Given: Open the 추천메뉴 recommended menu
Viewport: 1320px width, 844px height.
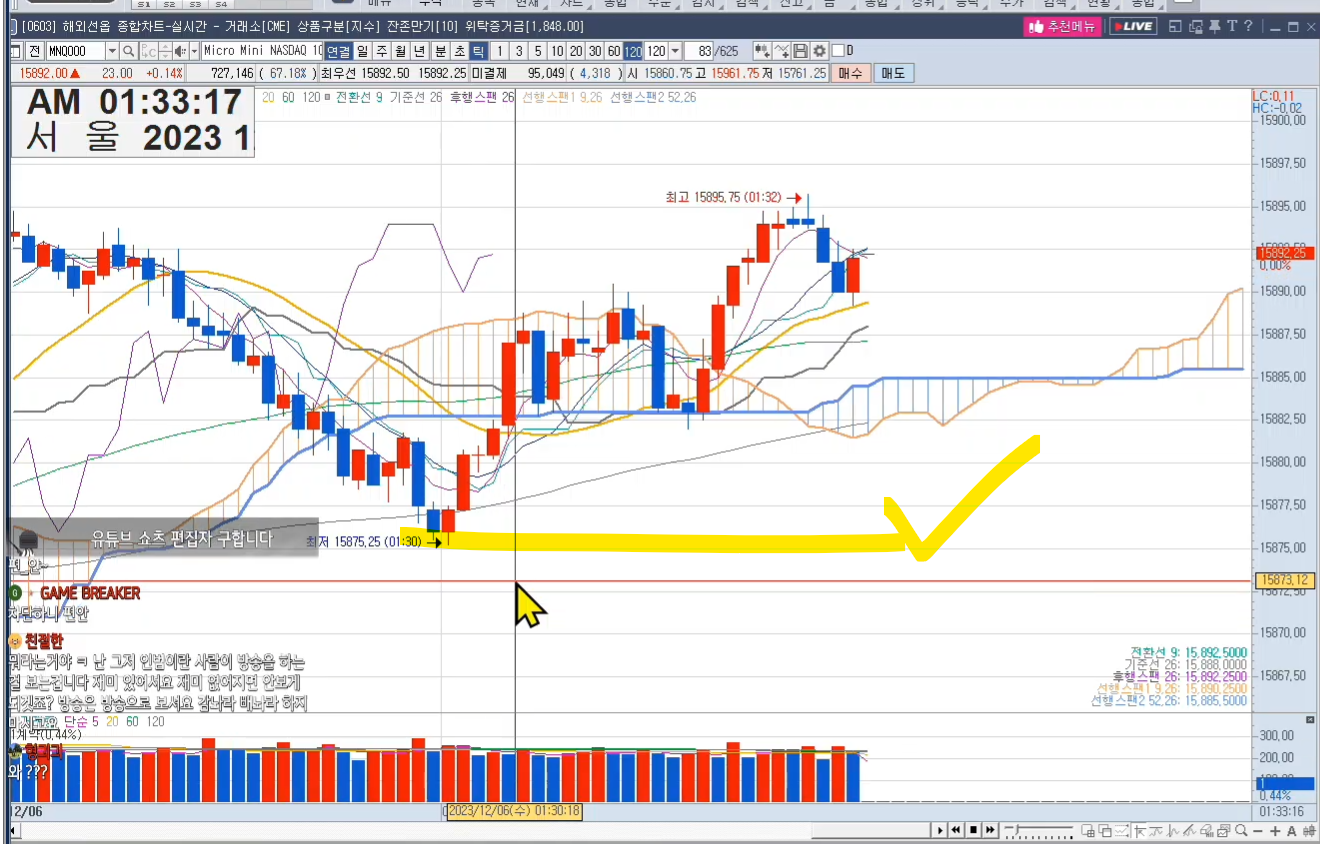Looking at the screenshot, I should pos(1062,26).
